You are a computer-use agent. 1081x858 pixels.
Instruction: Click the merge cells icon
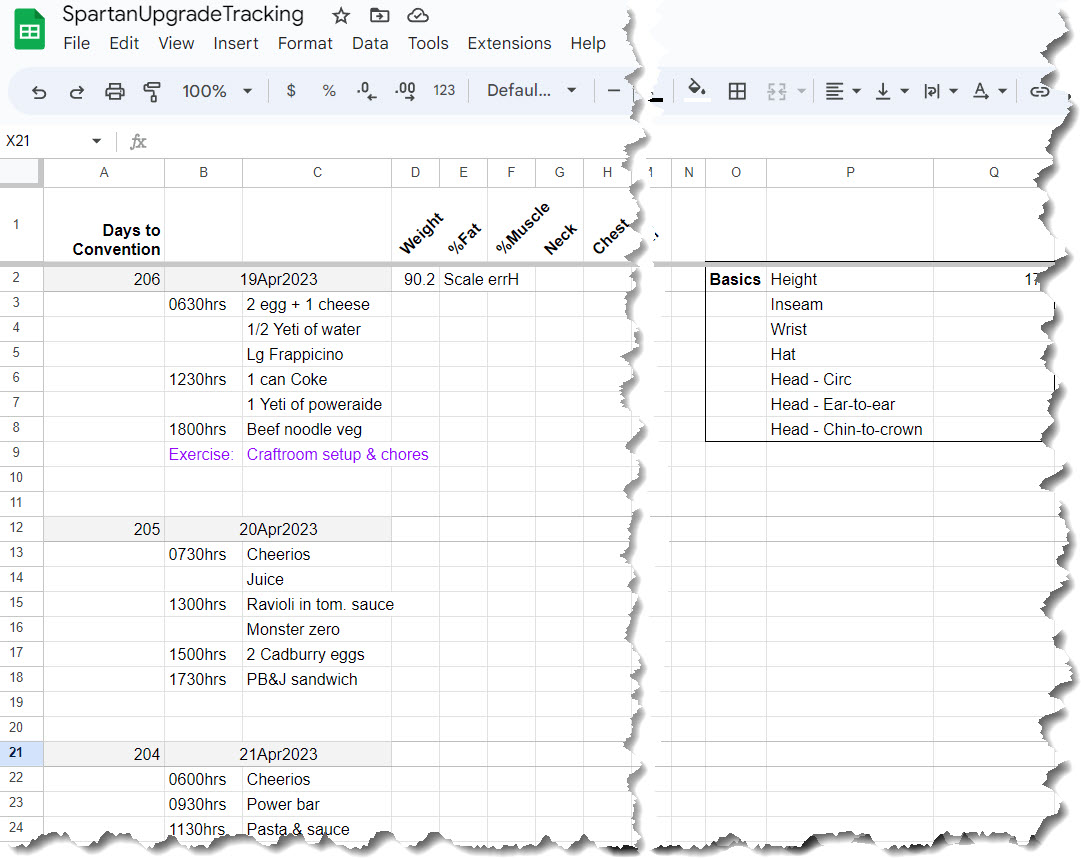click(x=777, y=91)
